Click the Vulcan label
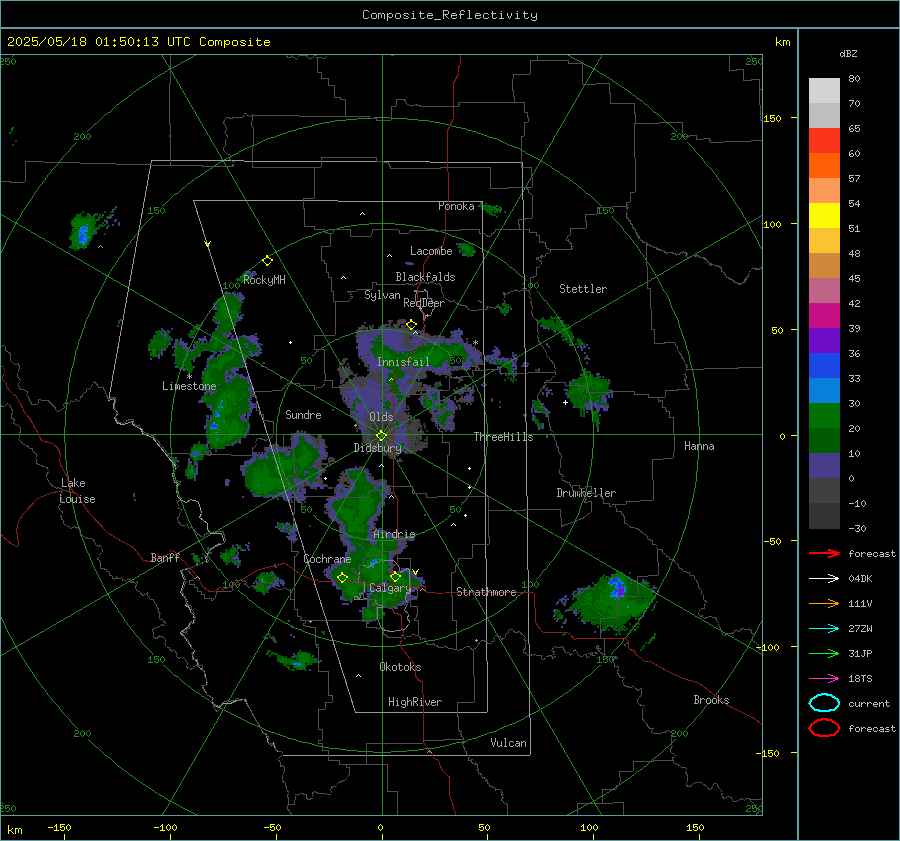Screen dimensions: 900x841 pyautogui.click(x=508, y=743)
